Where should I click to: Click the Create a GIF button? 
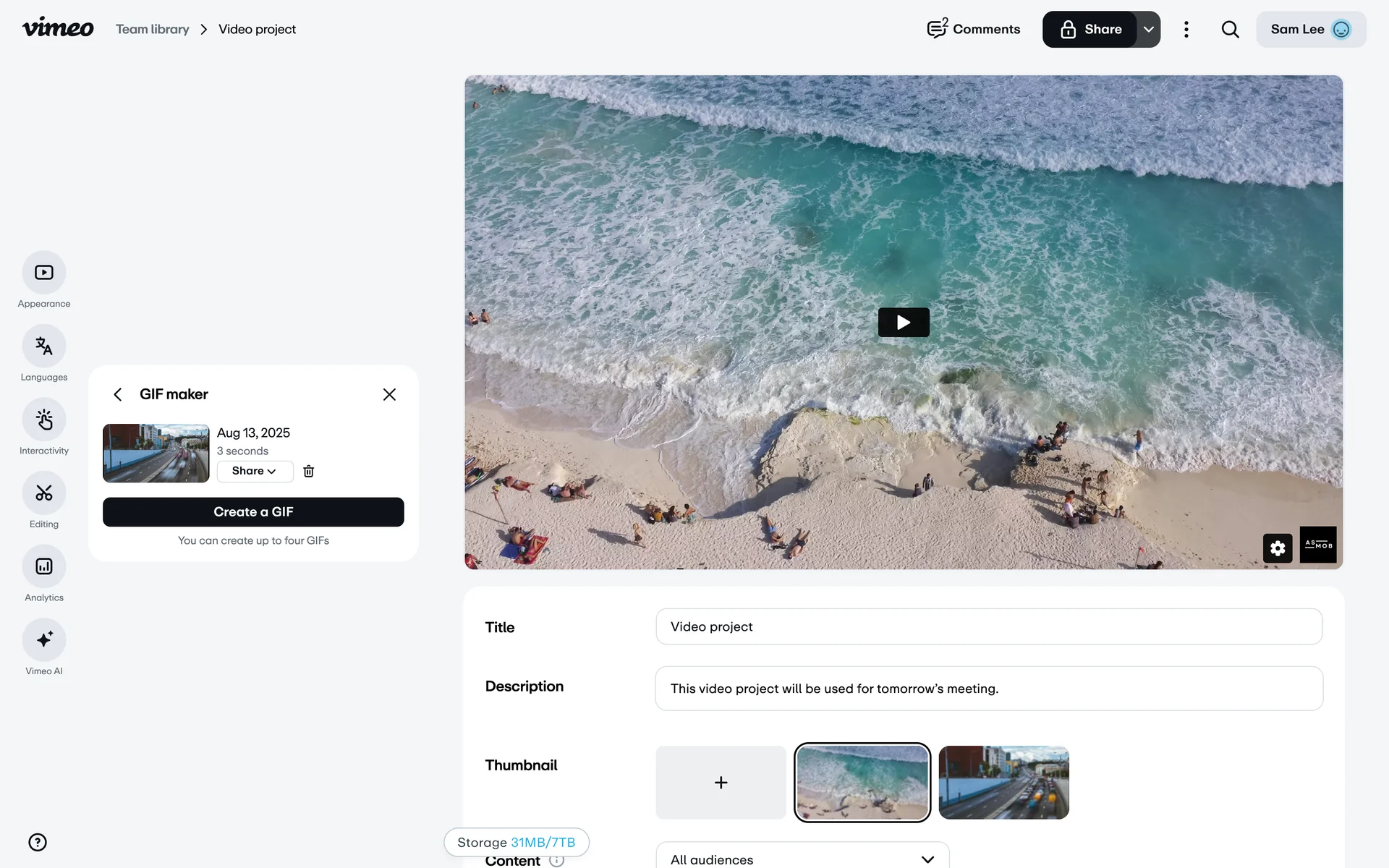coord(253,512)
